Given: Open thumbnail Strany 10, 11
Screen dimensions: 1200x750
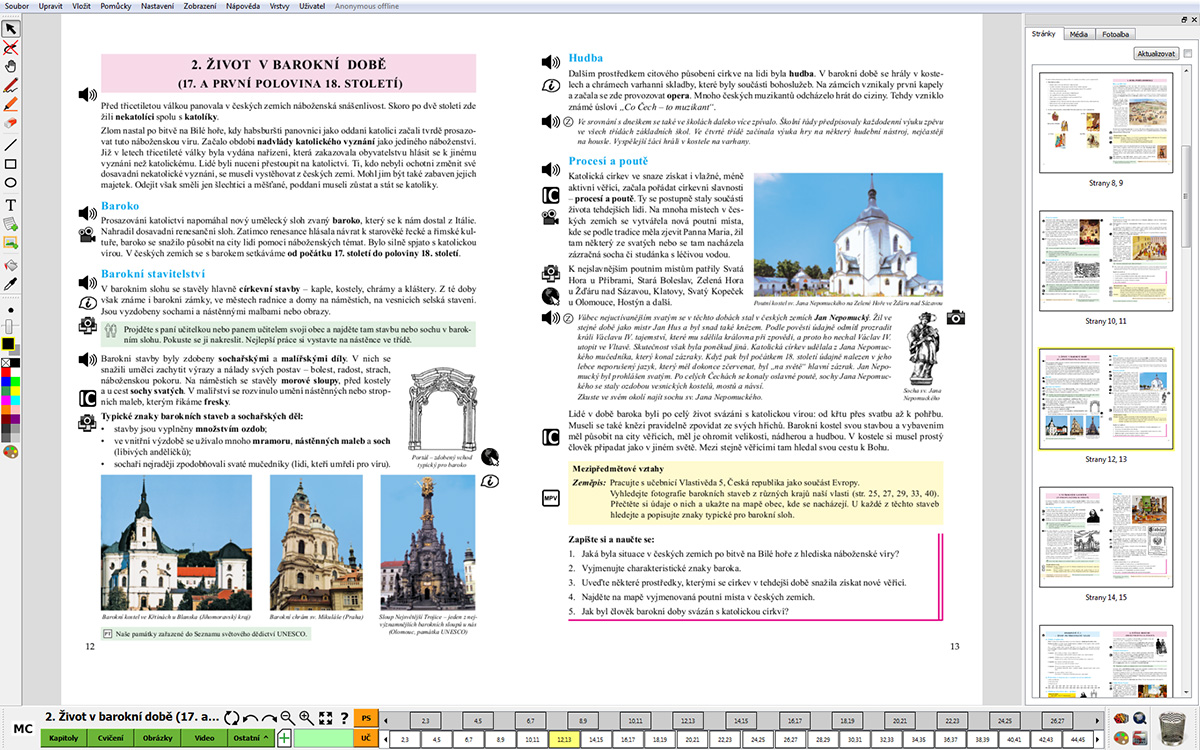Looking at the screenshot, I should tap(1104, 261).
